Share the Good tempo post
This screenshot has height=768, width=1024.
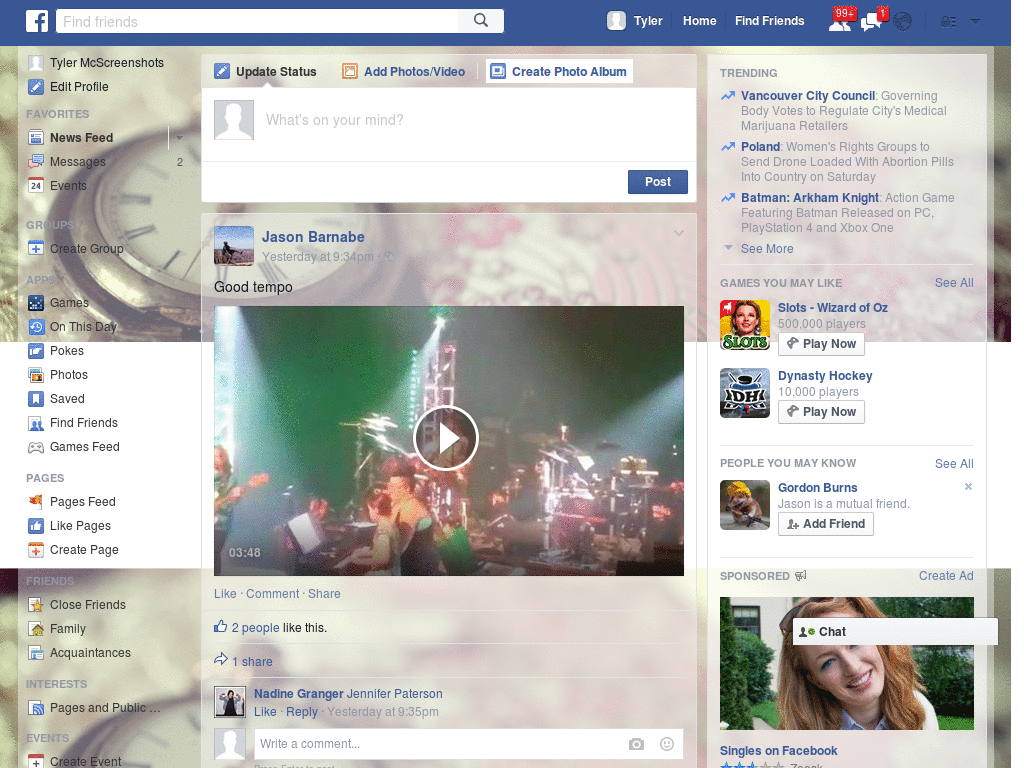point(324,594)
